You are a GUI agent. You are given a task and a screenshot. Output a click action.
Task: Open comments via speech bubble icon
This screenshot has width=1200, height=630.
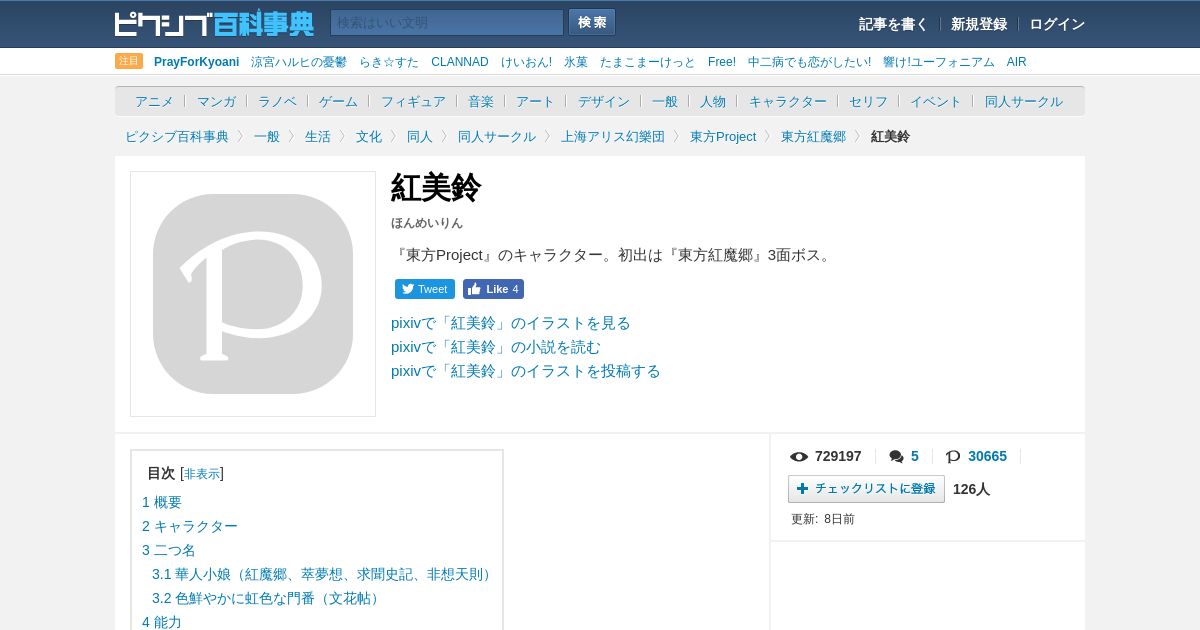tap(896, 457)
